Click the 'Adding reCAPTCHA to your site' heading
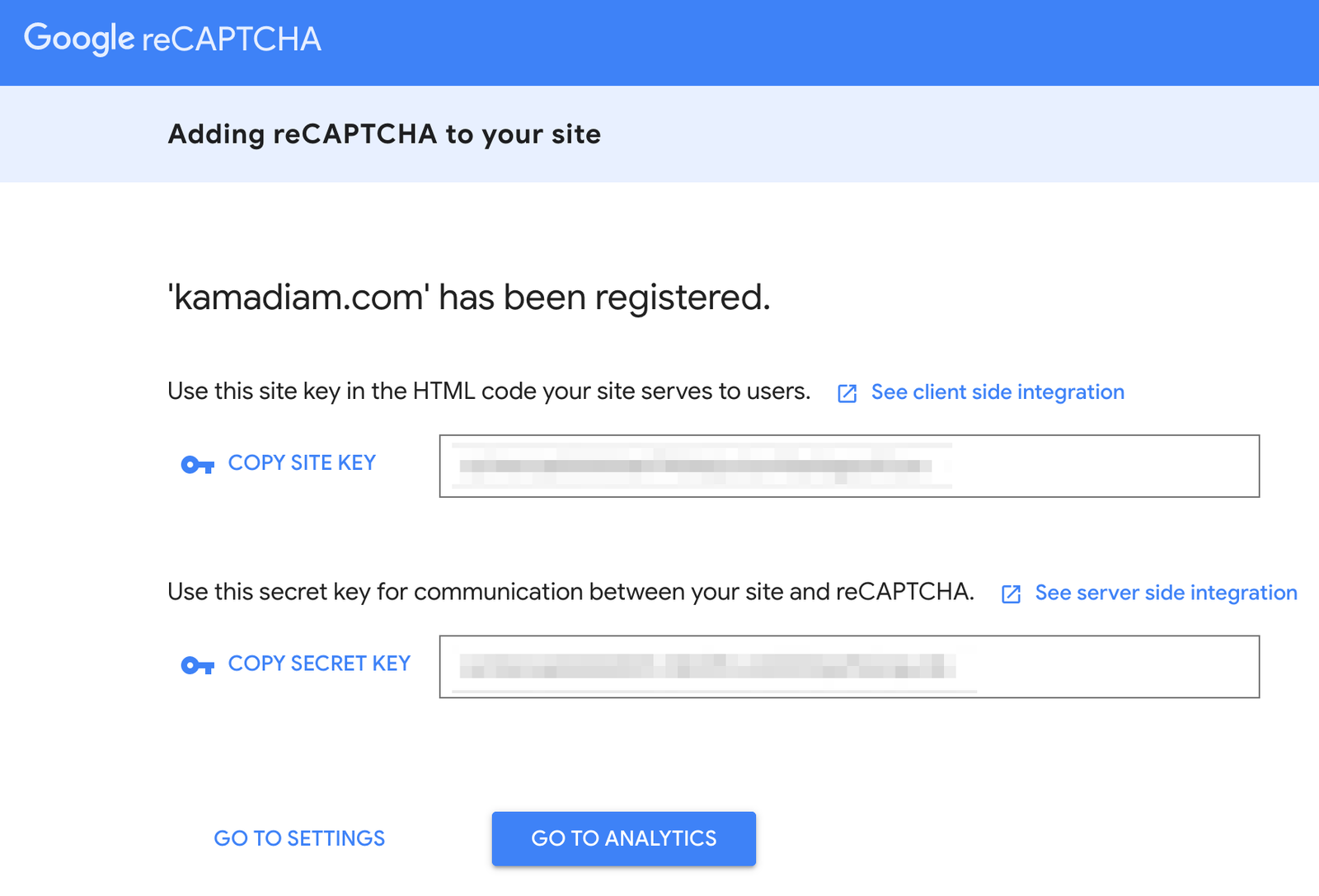The image size is (1319, 896). [x=384, y=134]
